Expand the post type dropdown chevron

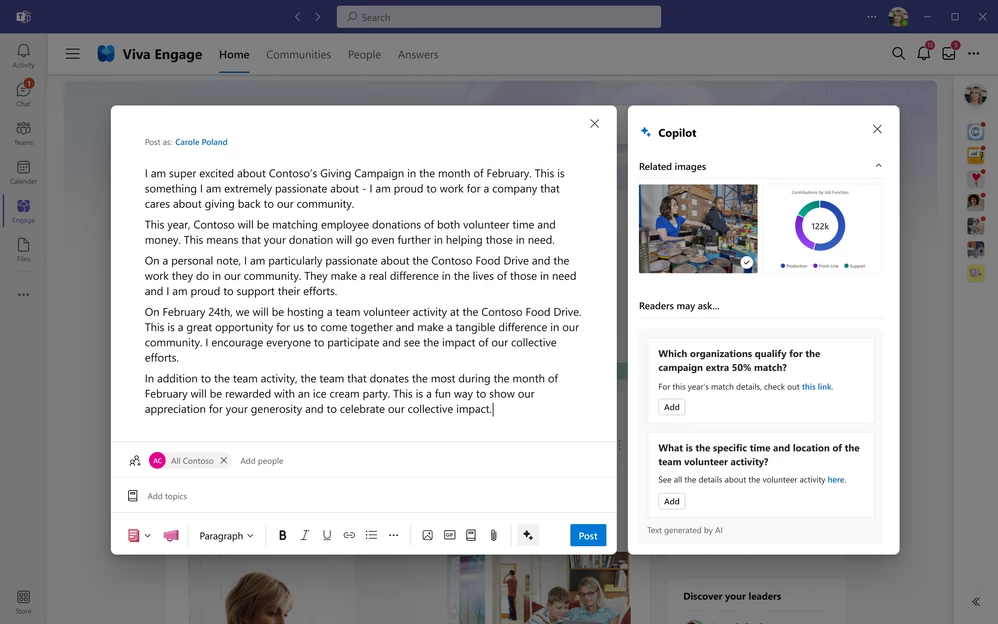[147, 535]
